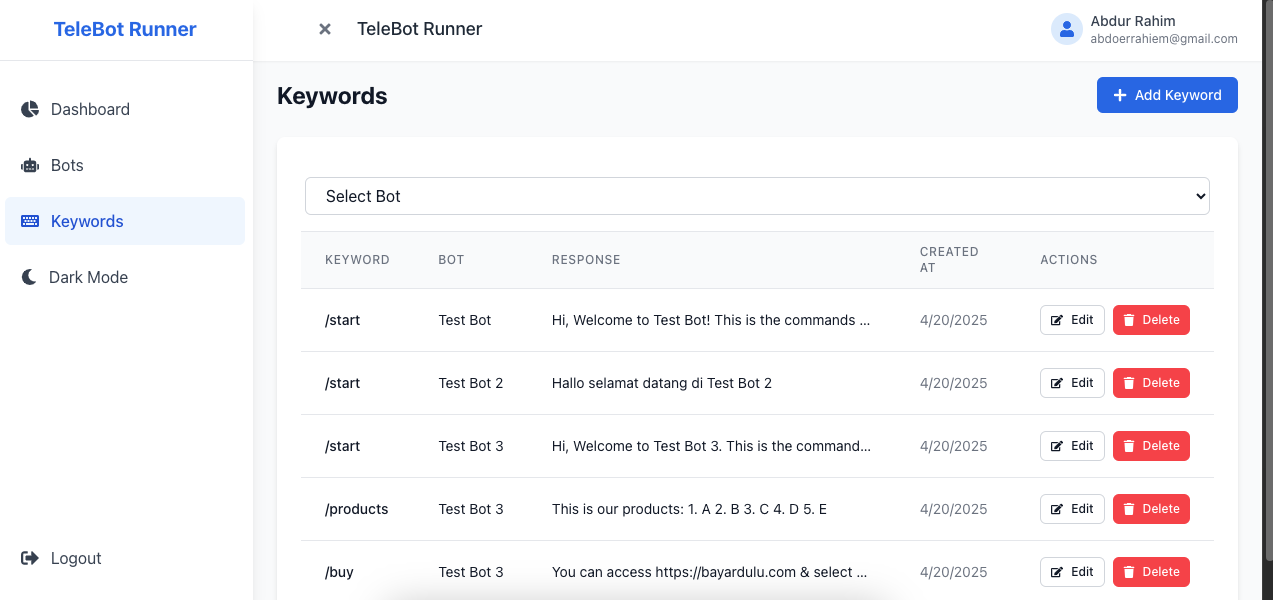Close sidebar with the X icon
This screenshot has width=1273, height=600.
tap(324, 29)
